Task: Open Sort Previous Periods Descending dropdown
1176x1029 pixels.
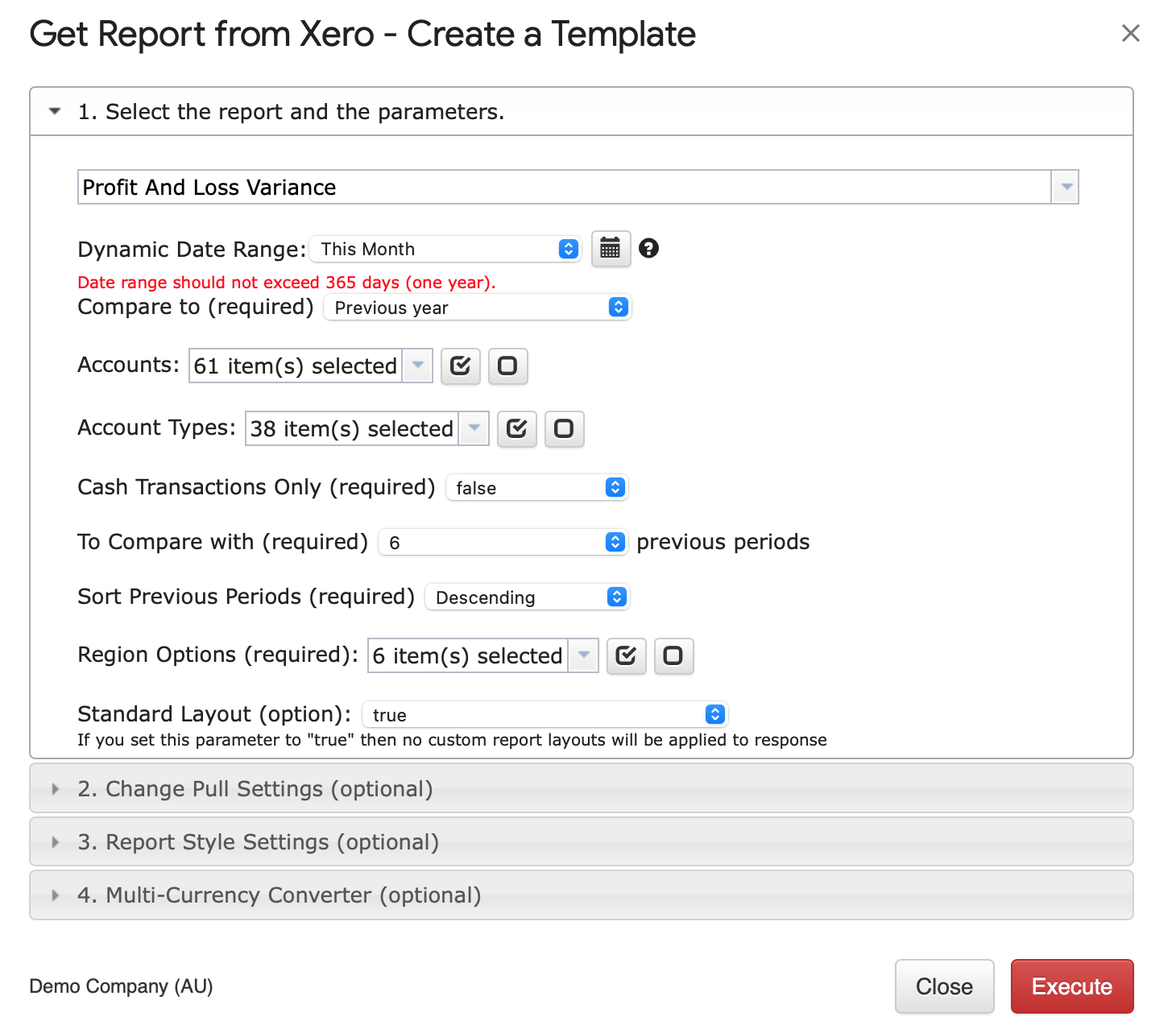Action: (x=527, y=597)
